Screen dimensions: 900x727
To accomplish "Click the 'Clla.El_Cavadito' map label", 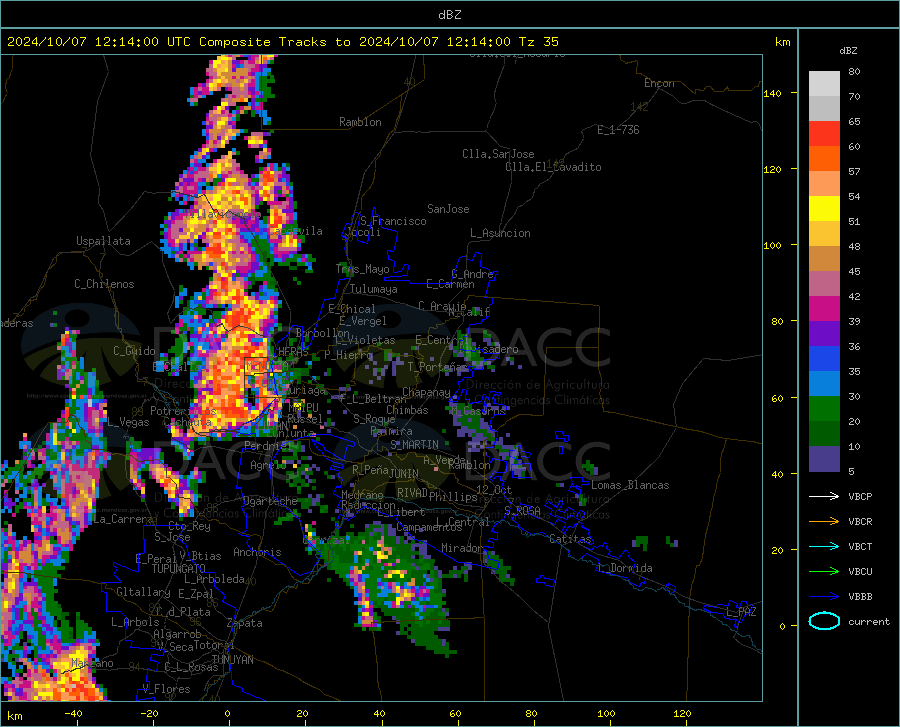I will coord(553,167).
